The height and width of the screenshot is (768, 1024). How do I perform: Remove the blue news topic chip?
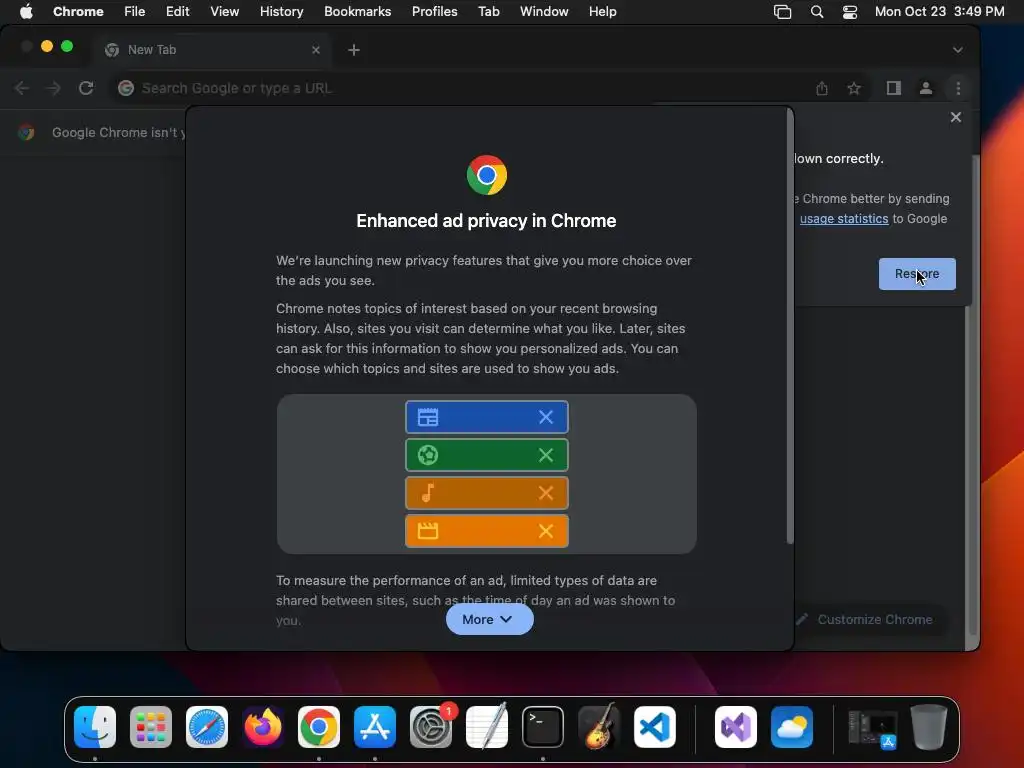point(546,417)
